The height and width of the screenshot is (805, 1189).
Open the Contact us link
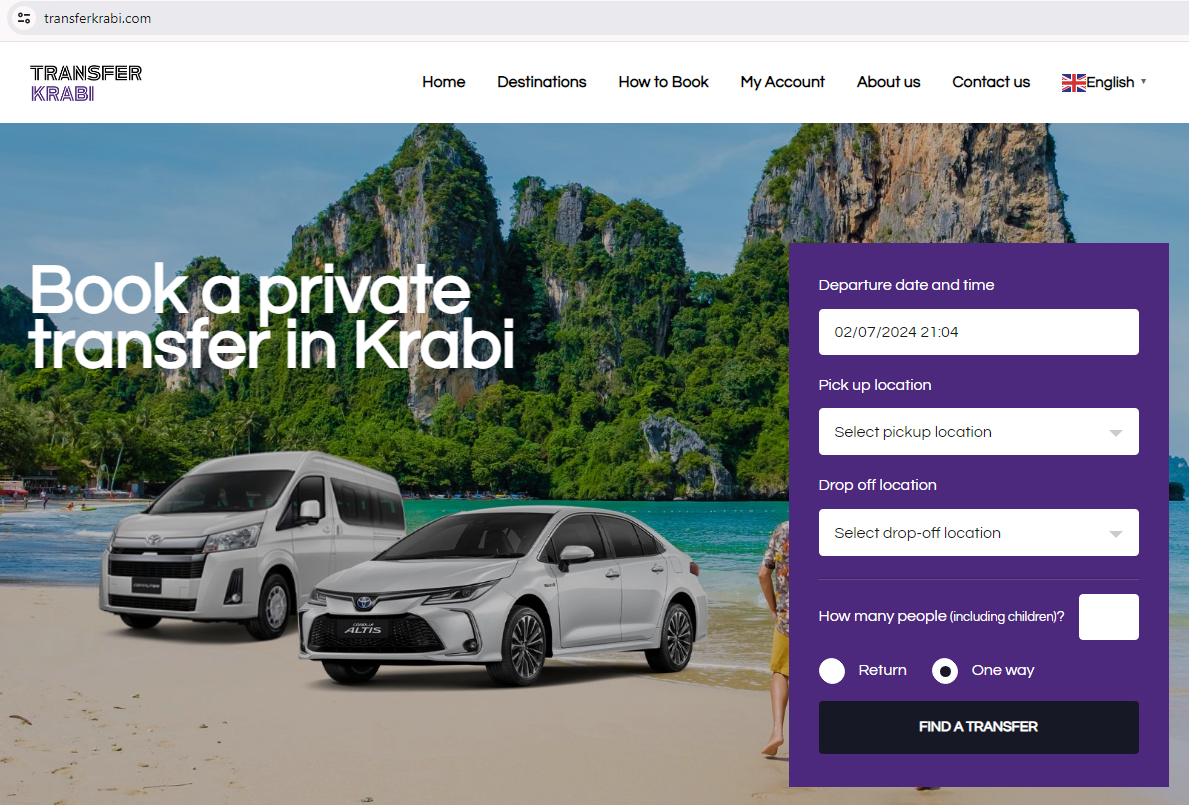991,82
